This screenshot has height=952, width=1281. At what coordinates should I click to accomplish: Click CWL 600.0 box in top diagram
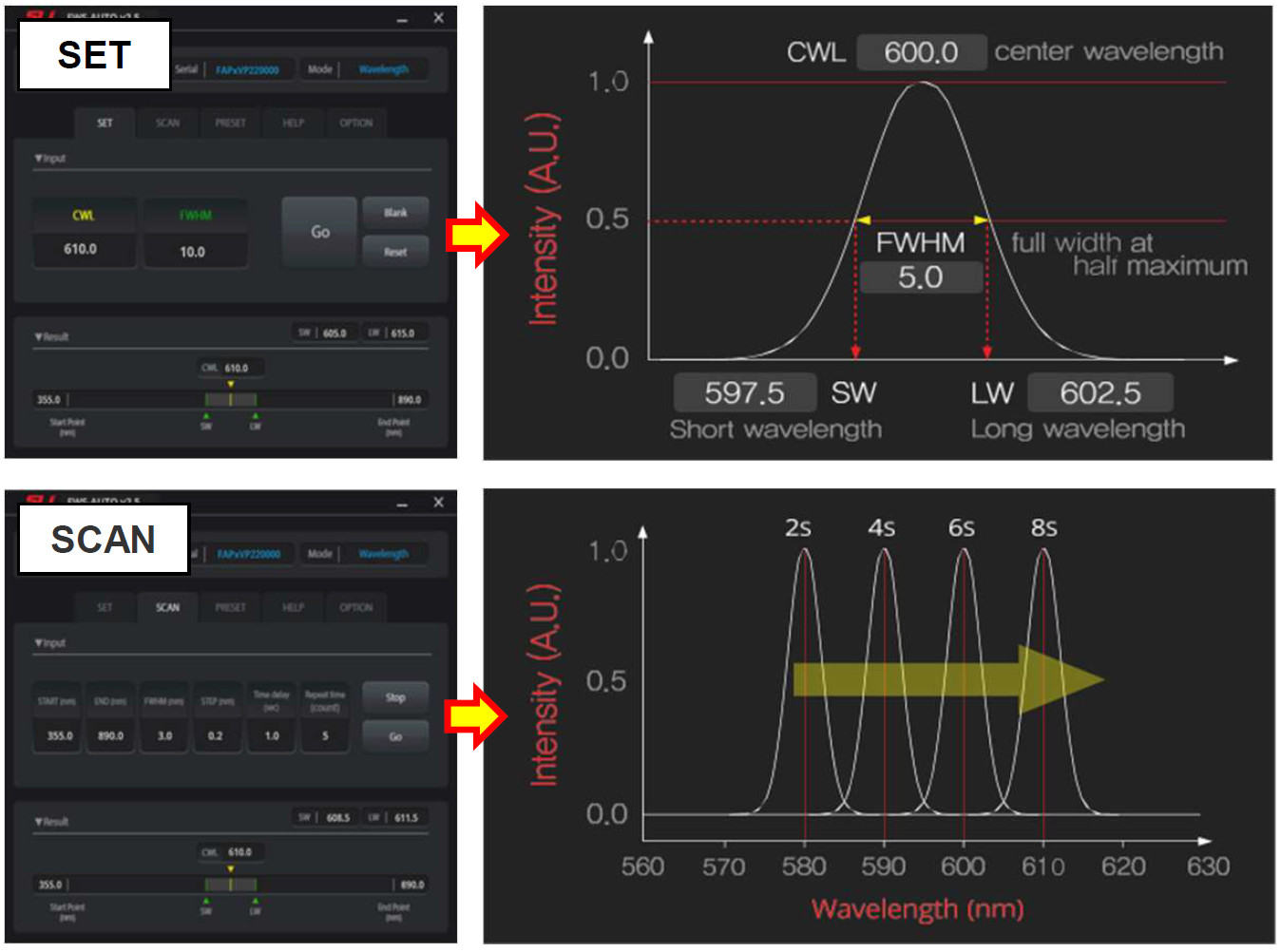pyautogui.click(x=921, y=52)
